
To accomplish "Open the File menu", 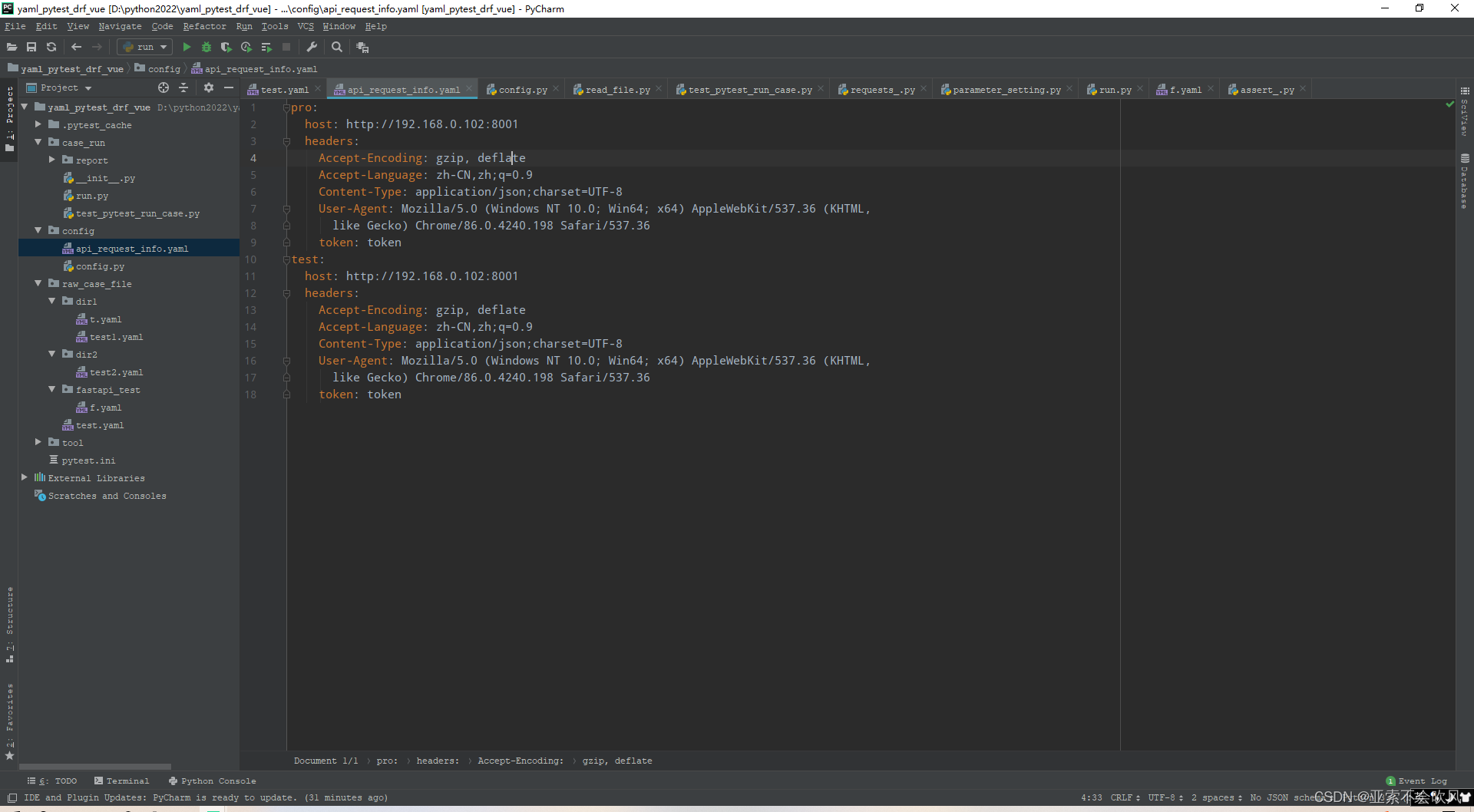I will pyautogui.click(x=15, y=26).
